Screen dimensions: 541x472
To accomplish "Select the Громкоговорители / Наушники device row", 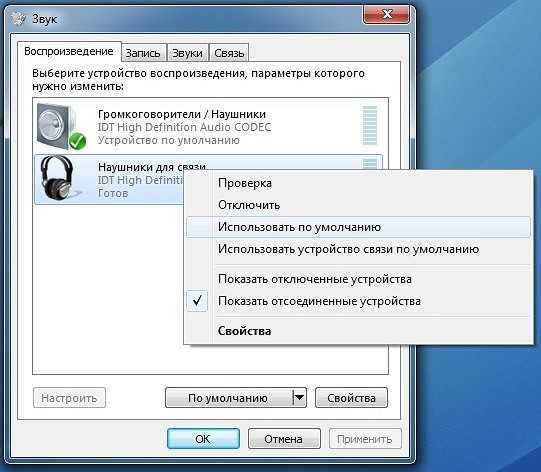I will tap(209, 127).
